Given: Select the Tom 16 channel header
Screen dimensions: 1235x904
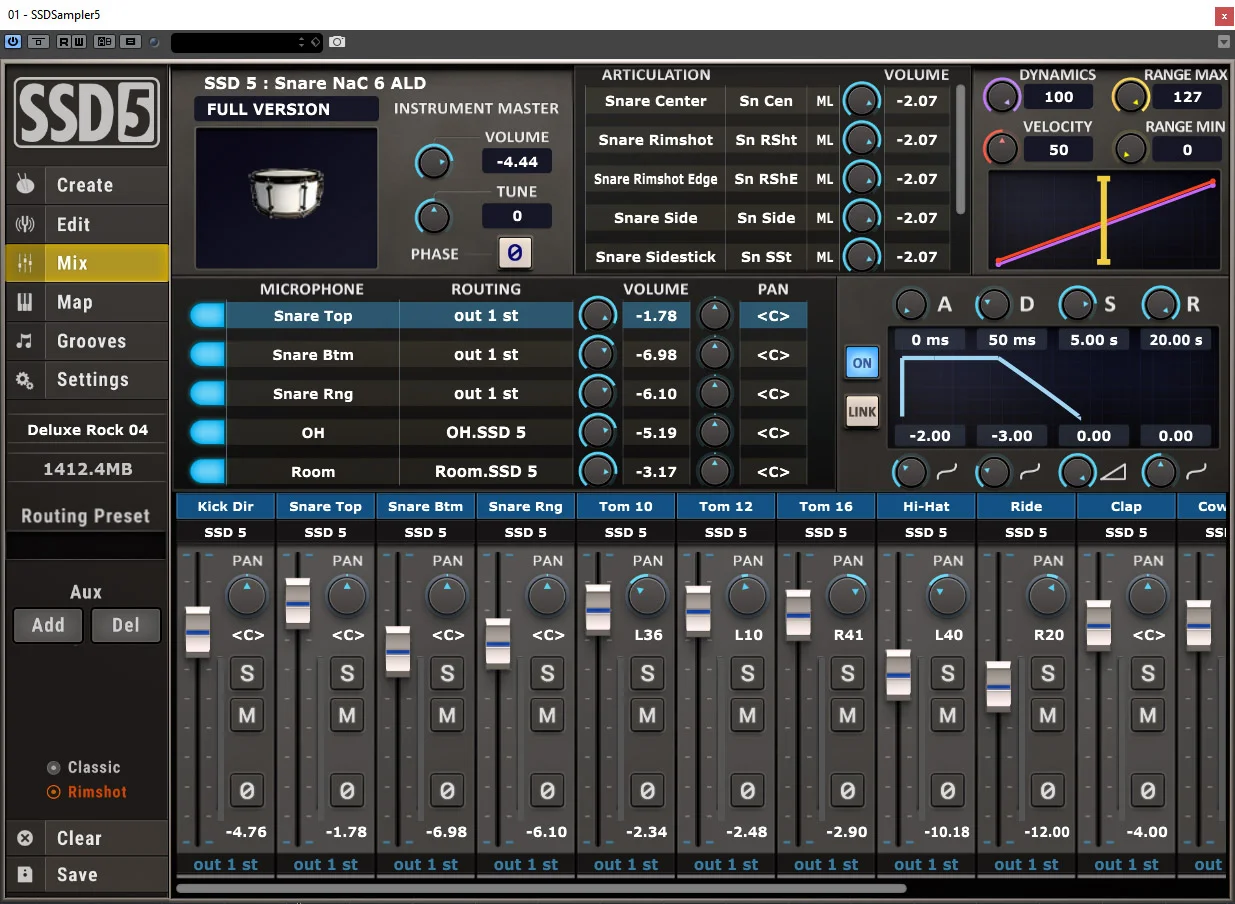Looking at the screenshot, I should point(826,507).
